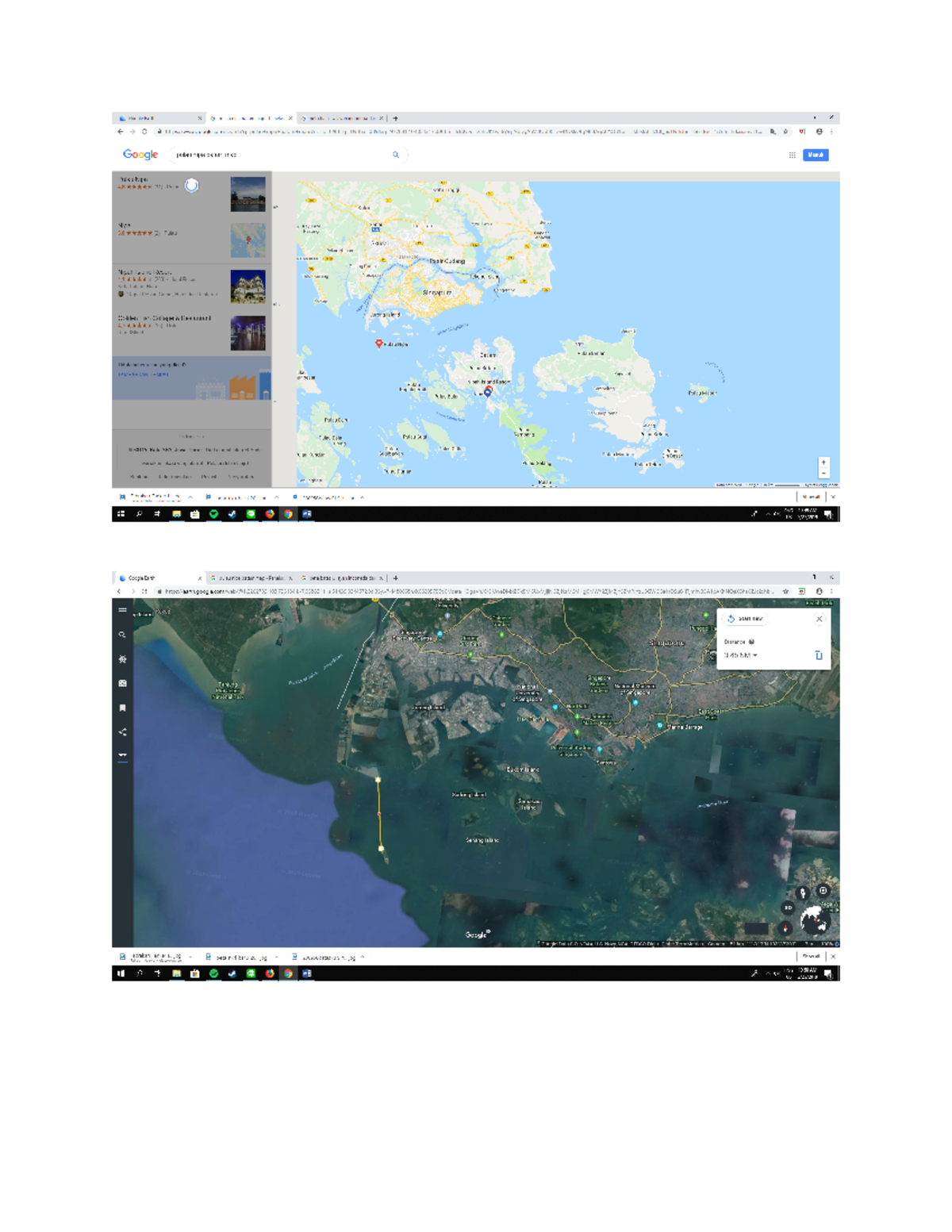Open the 0.45 NM units dropdown
Image resolution: width=952 pixels, height=1232 pixels.
coord(741,655)
